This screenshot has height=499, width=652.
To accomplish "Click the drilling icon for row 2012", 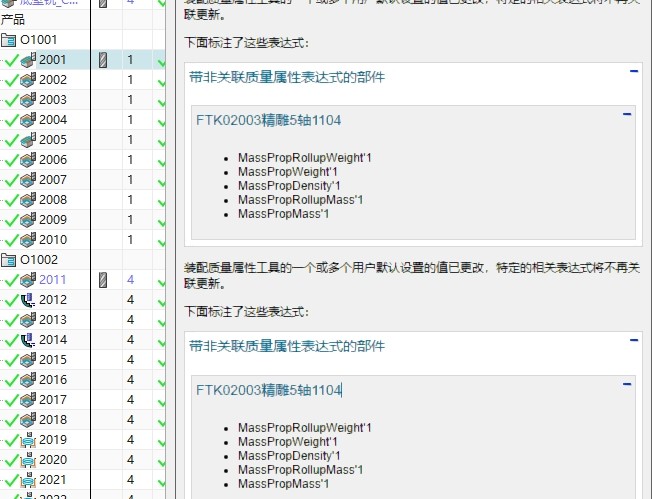I will click(x=28, y=300).
